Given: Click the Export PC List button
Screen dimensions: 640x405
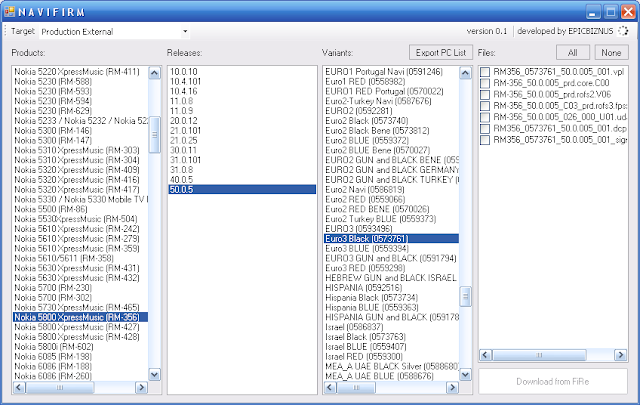Looking at the screenshot, I should 441,53.
